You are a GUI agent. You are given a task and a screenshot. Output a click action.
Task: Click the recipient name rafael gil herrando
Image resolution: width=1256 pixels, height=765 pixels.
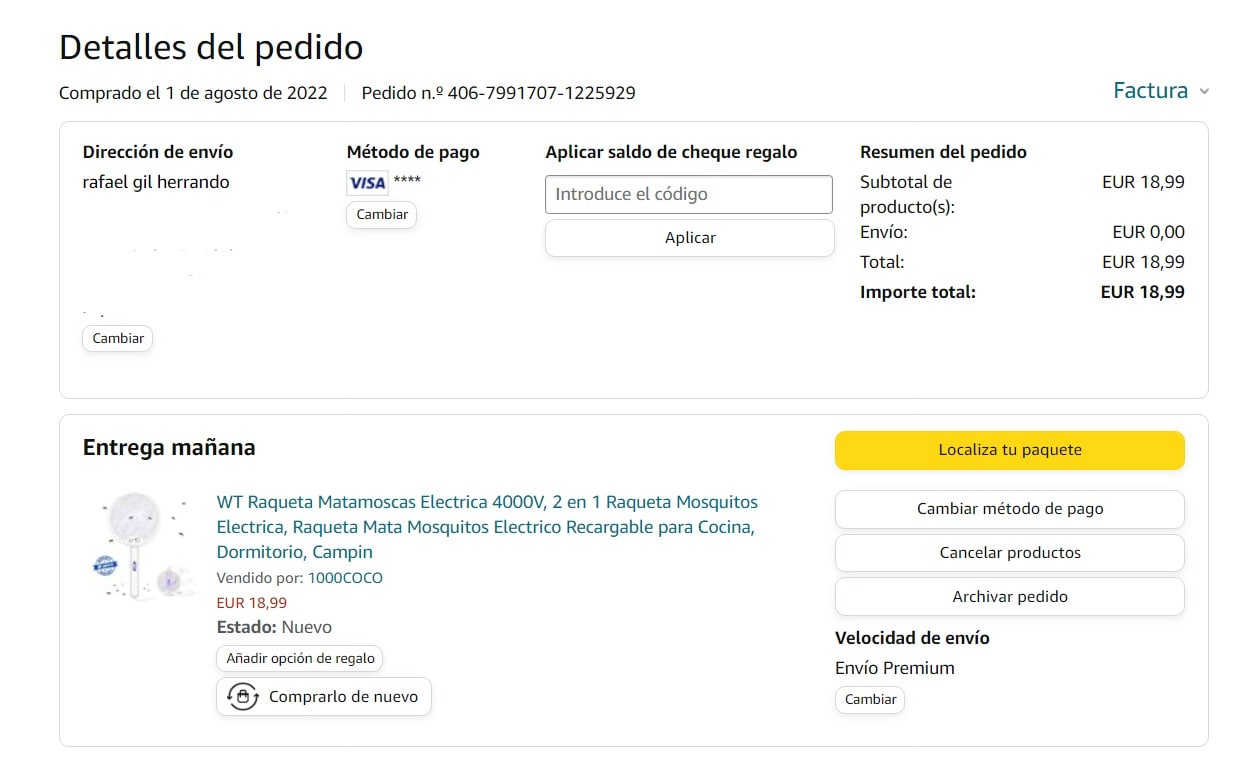coord(156,182)
